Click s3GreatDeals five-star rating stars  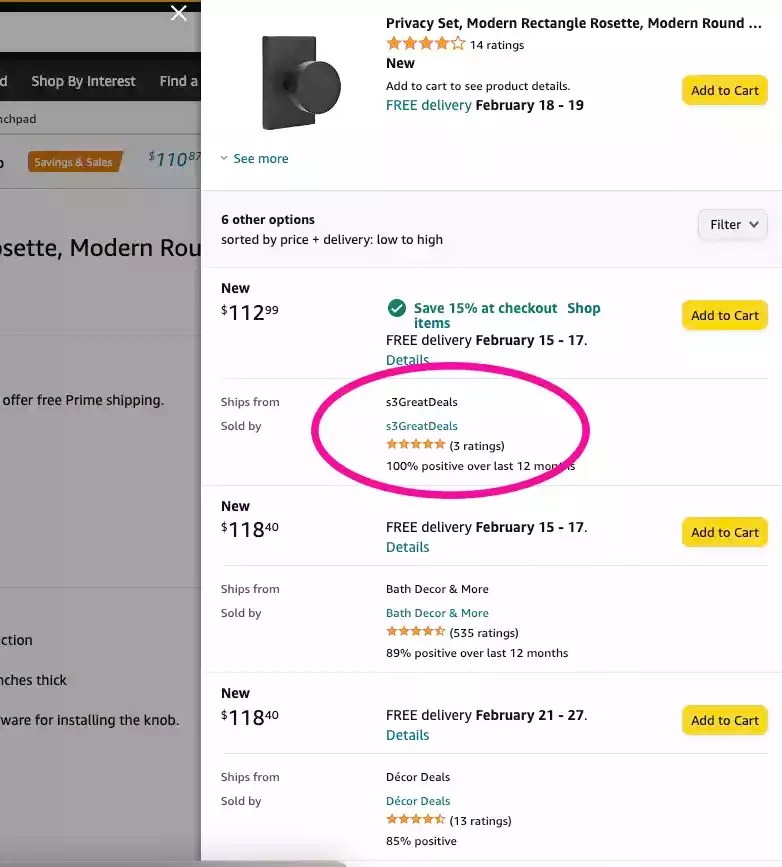(415, 443)
